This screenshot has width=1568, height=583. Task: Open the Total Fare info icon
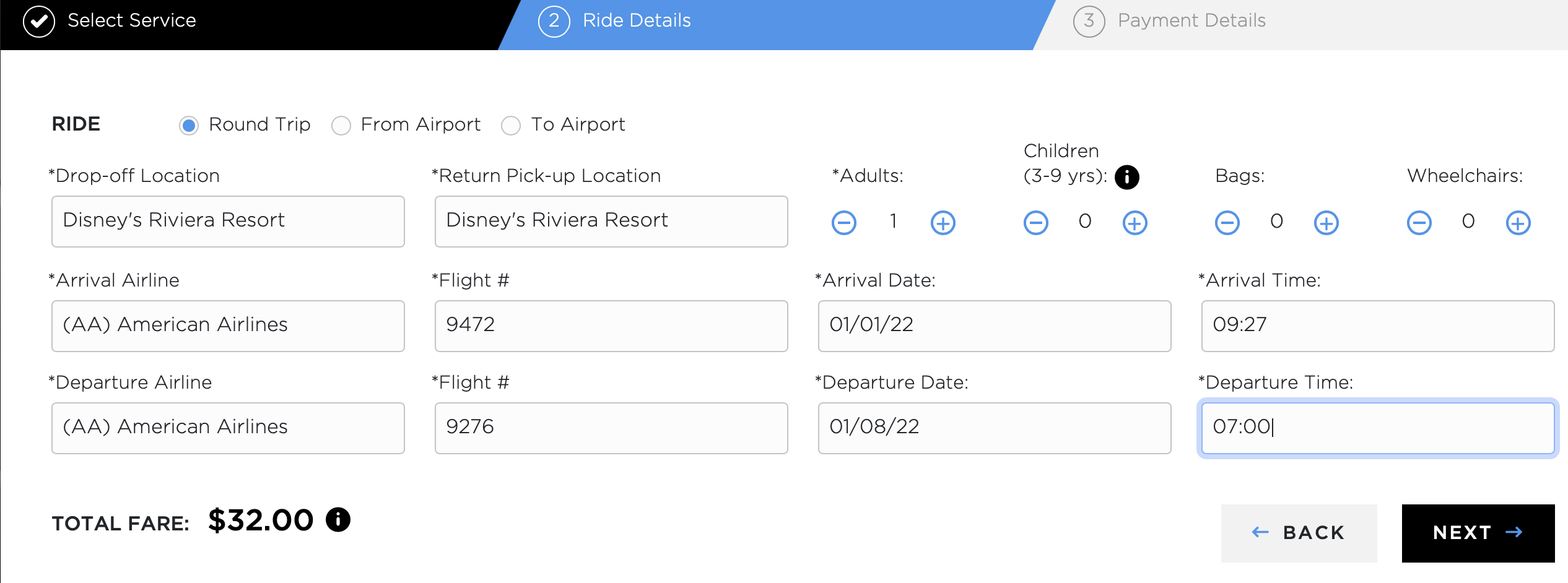(338, 519)
